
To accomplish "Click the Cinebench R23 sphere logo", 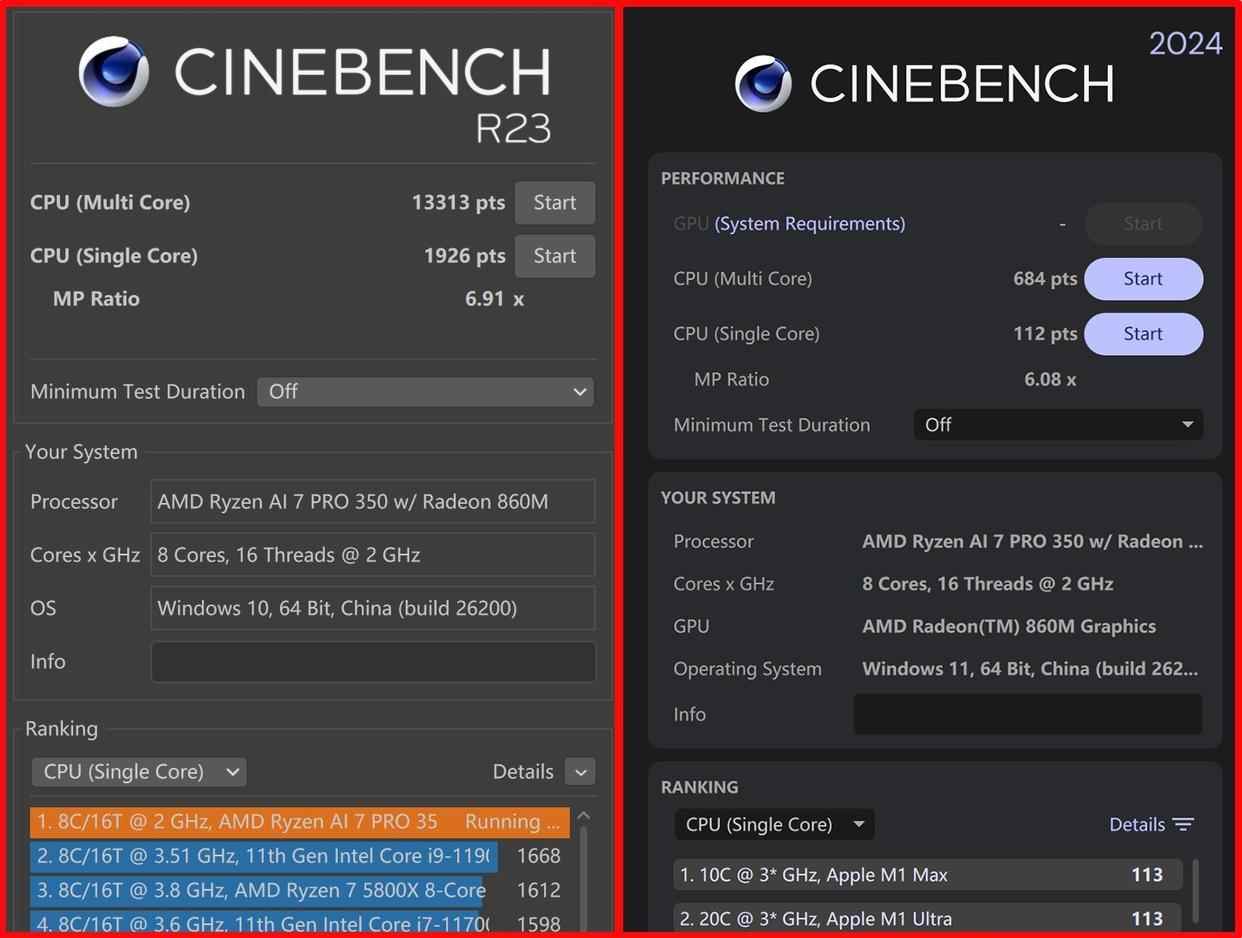I will (x=114, y=71).
